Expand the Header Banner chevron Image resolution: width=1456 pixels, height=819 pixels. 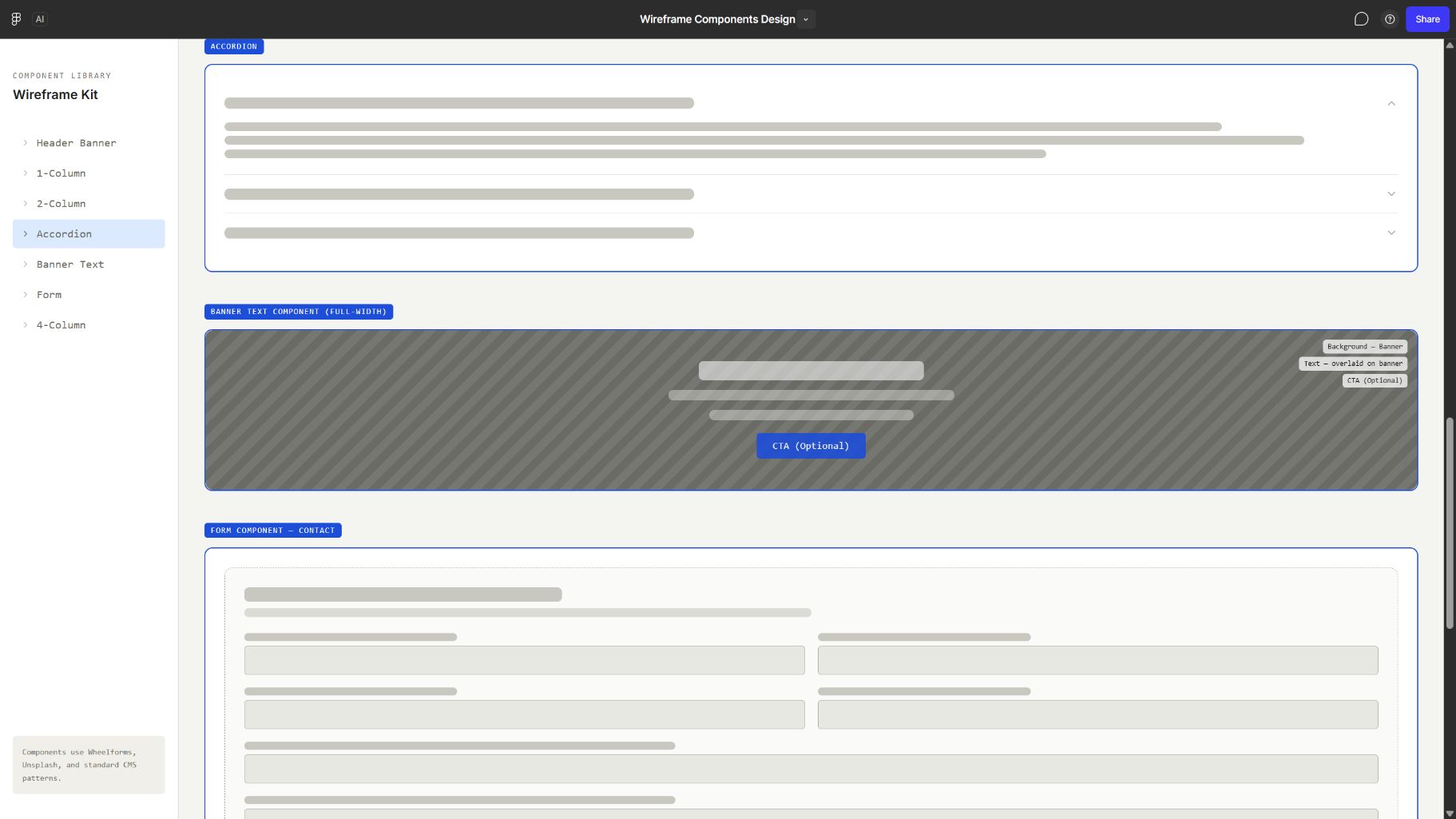[x=26, y=143]
